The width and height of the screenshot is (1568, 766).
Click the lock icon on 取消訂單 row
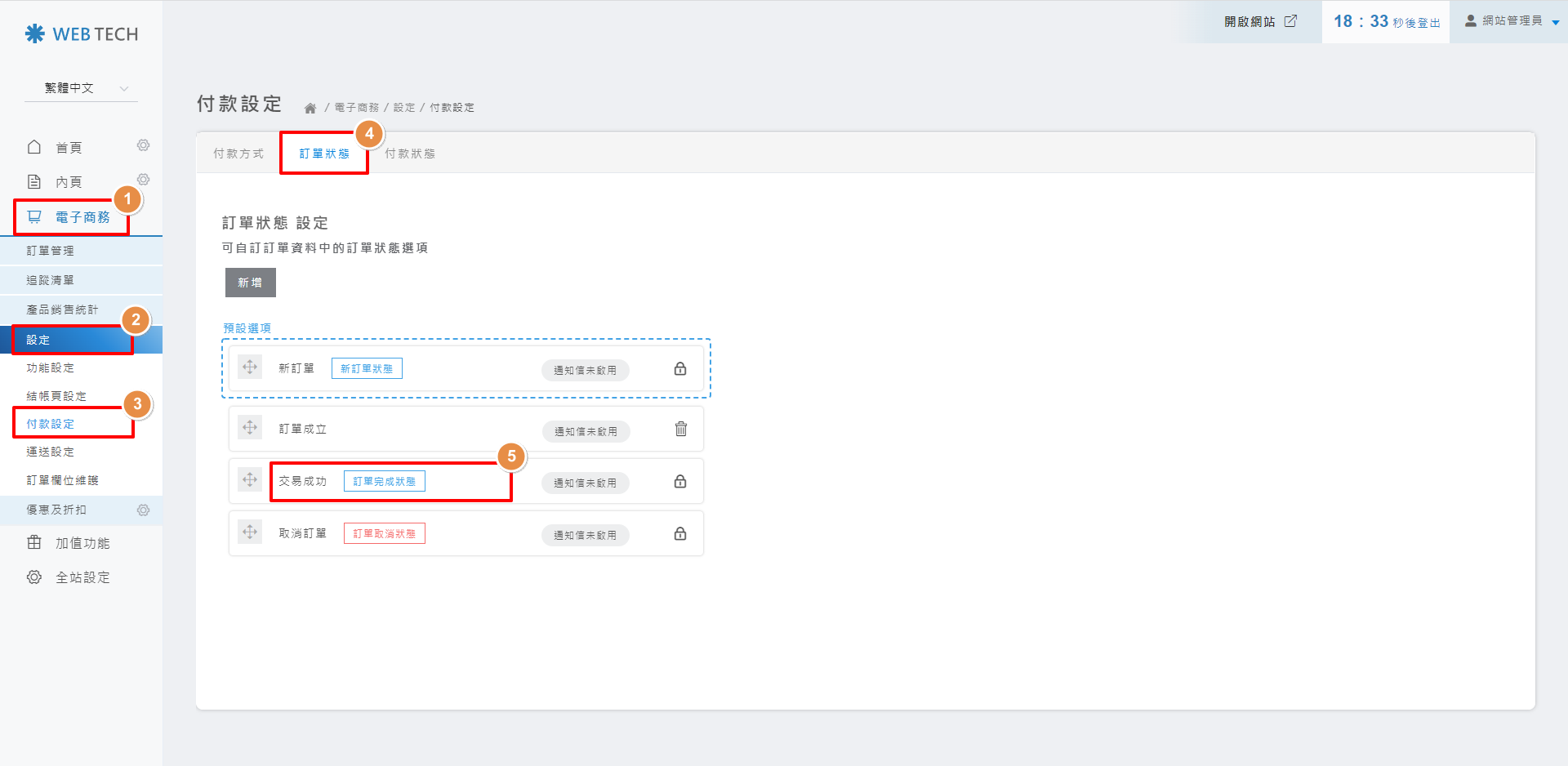coord(680,534)
